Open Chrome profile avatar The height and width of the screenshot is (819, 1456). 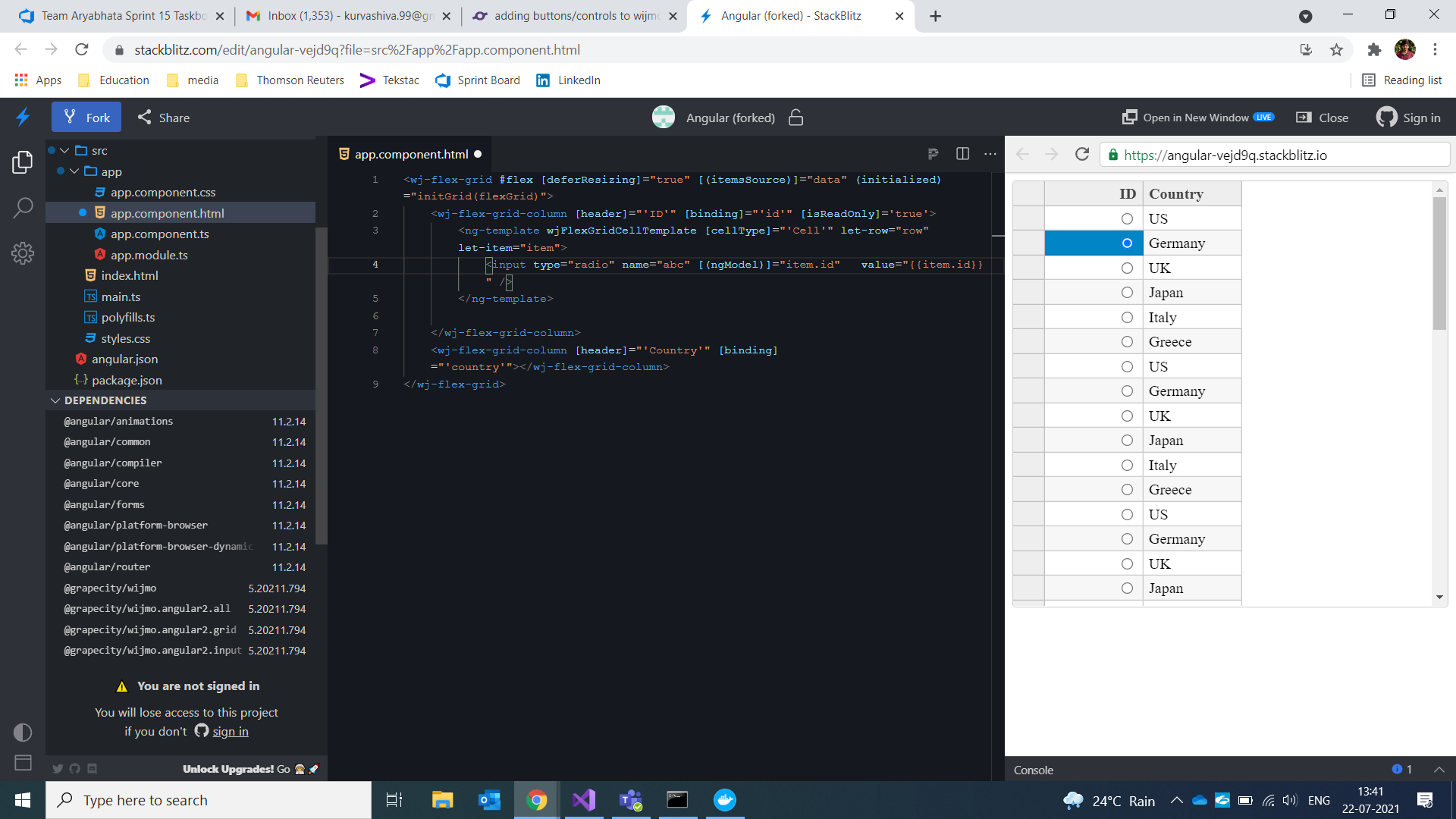tap(1405, 49)
